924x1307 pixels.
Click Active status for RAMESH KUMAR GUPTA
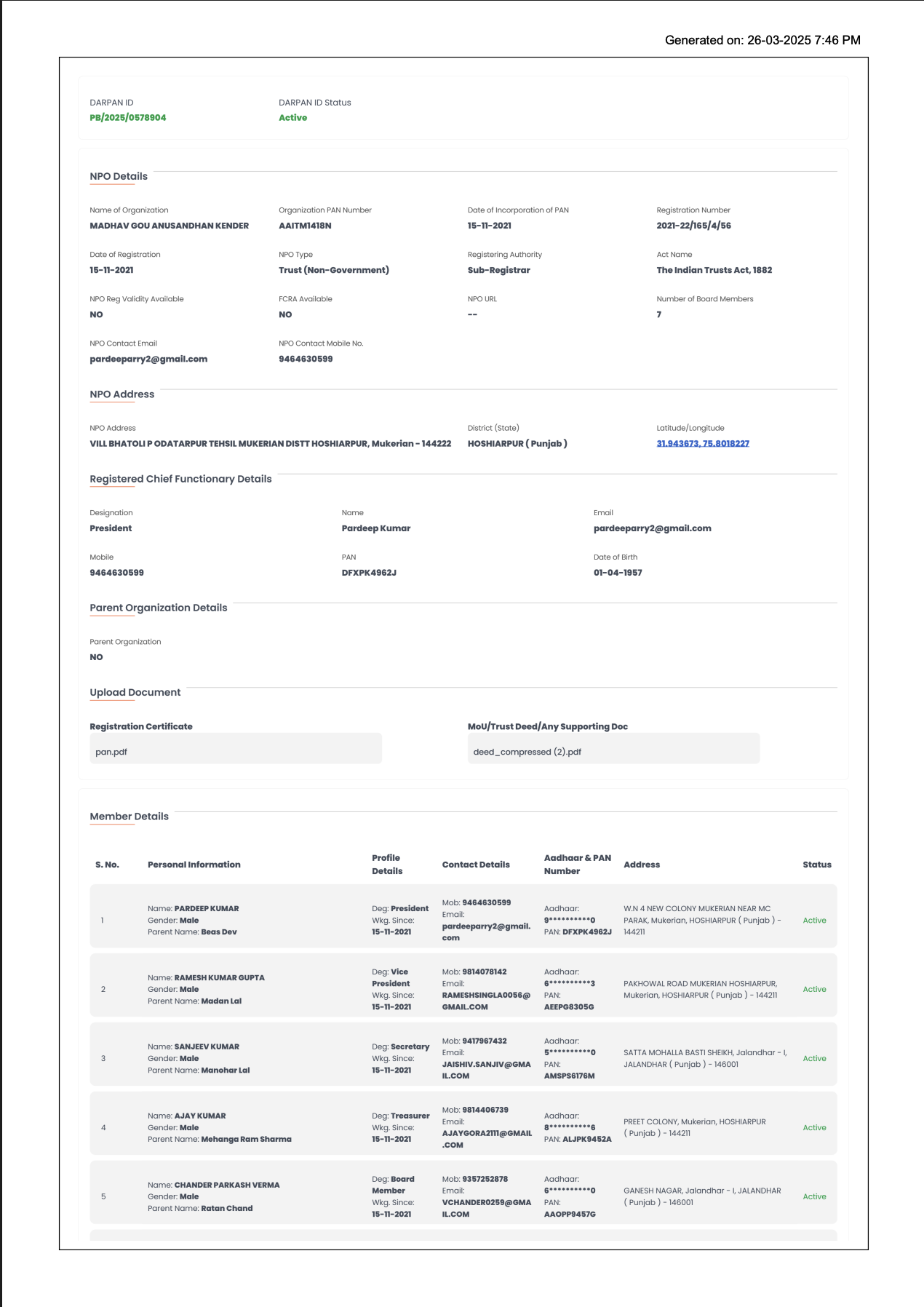(x=814, y=989)
